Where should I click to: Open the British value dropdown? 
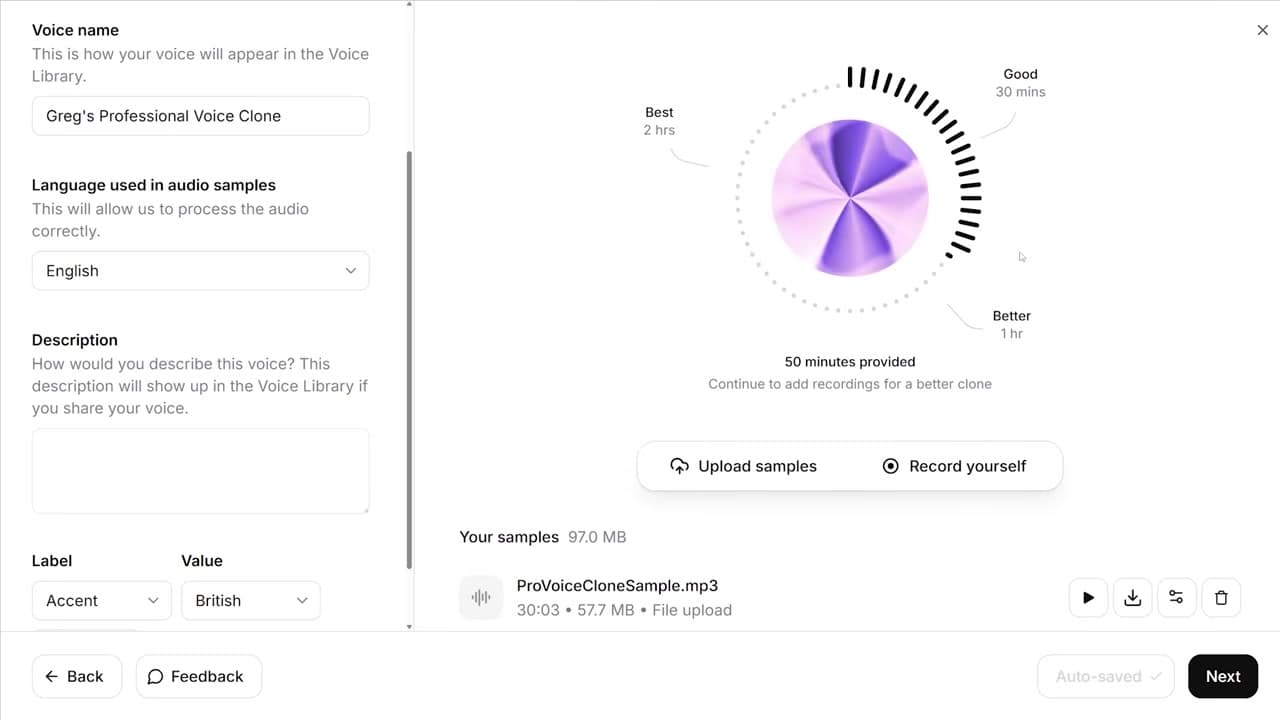(251, 601)
